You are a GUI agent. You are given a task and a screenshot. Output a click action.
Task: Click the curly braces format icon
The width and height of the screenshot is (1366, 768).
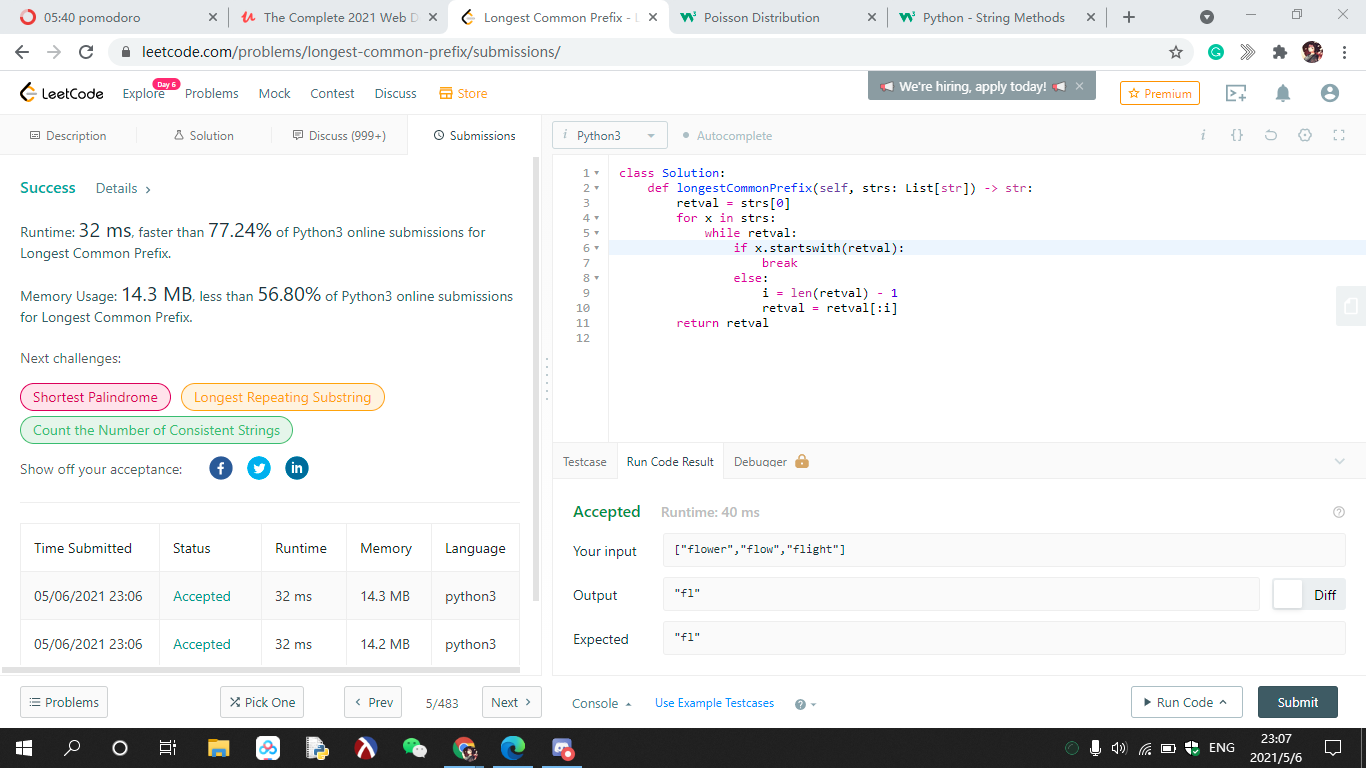pyautogui.click(x=1237, y=135)
